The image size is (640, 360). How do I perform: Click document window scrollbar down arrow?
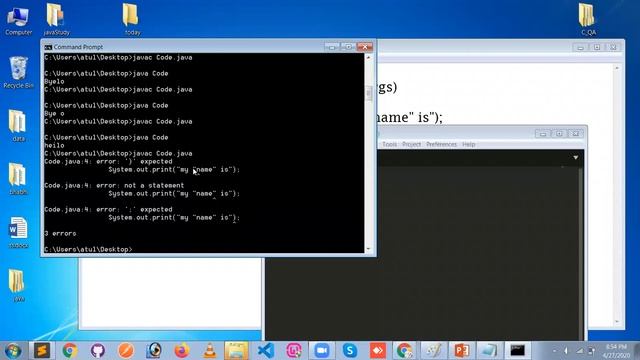pyautogui.click(x=617, y=322)
